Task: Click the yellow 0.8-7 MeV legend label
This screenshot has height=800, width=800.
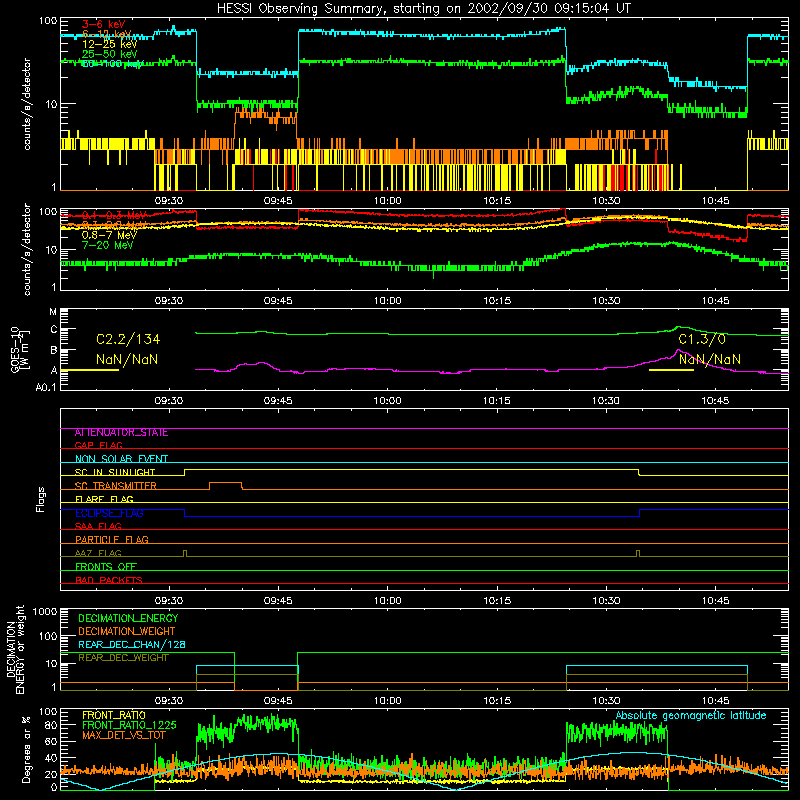Action: [x=109, y=235]
